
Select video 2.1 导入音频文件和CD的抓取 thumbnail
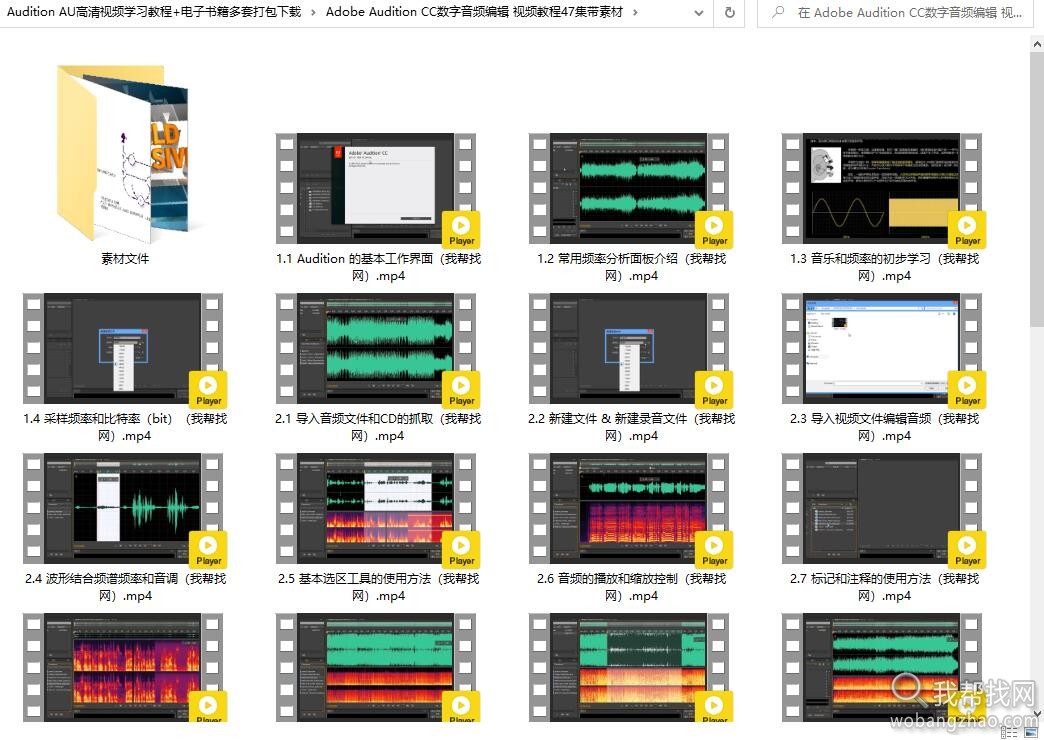pyautogui.click(x=376, y=348)
